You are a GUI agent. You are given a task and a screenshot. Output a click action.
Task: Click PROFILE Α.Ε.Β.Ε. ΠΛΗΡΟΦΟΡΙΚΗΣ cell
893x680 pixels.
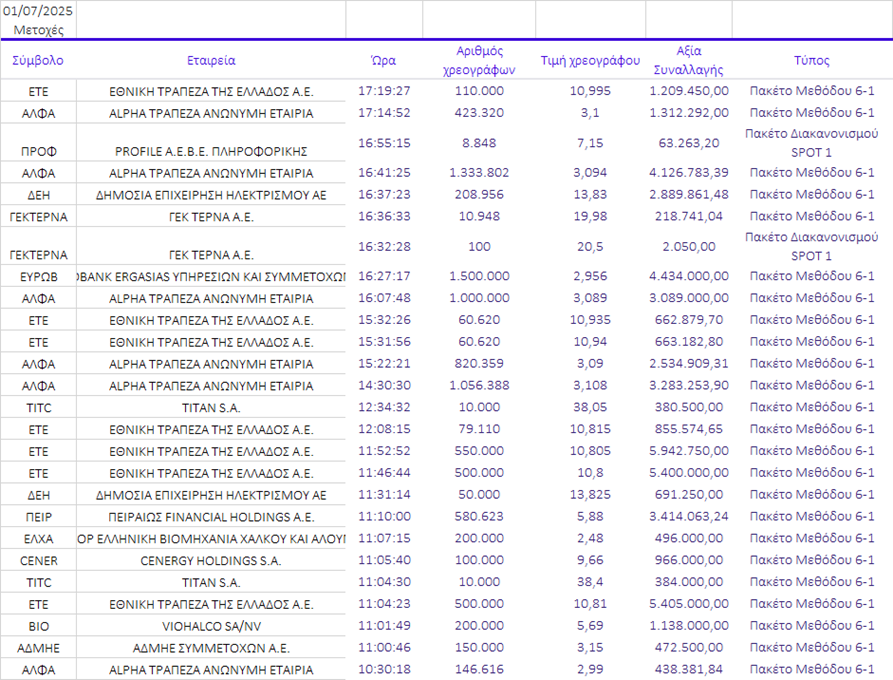[x=211, y=151]
